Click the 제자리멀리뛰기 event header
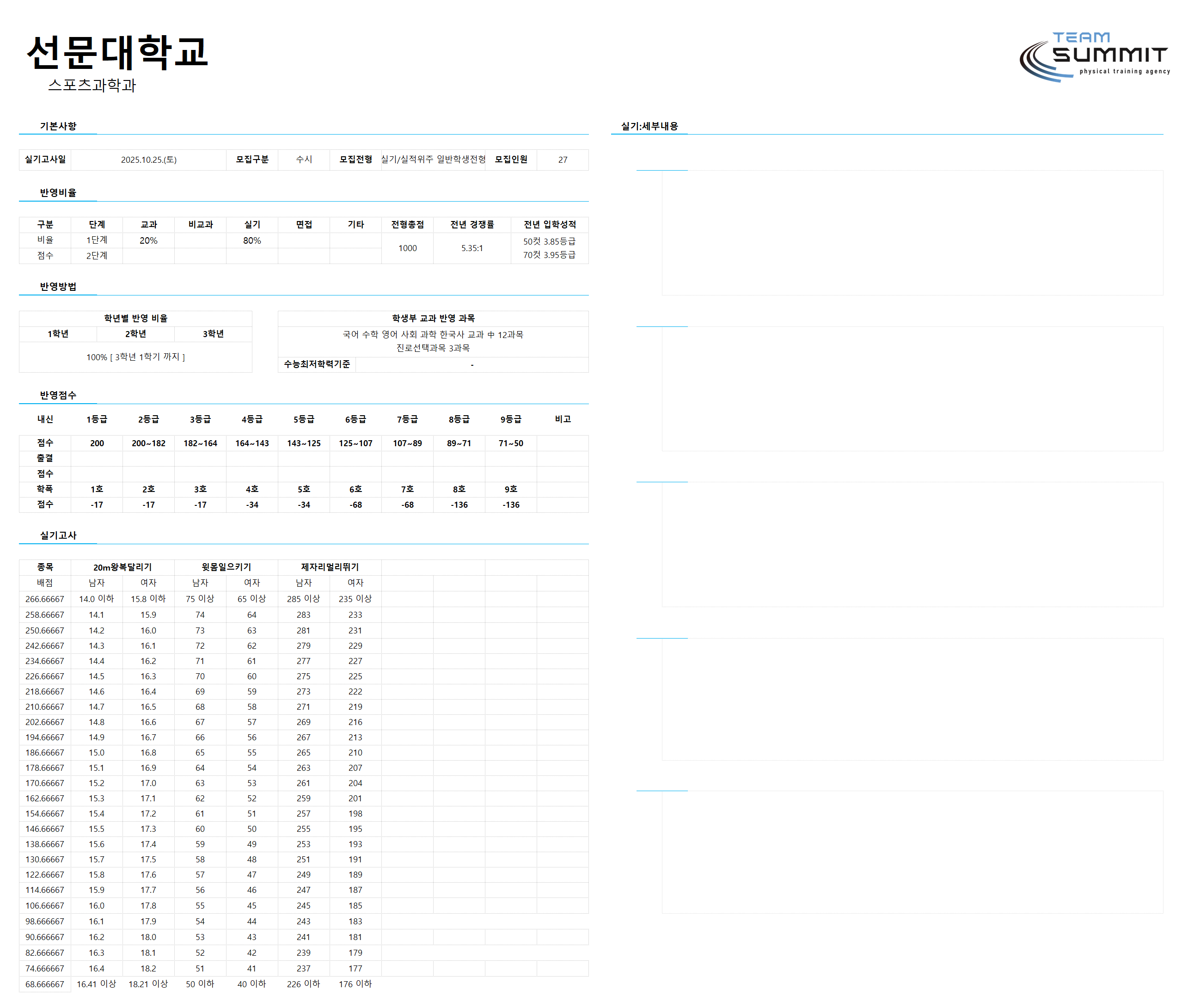This screenshot has width=1188, height=1008. pos(330,567)
